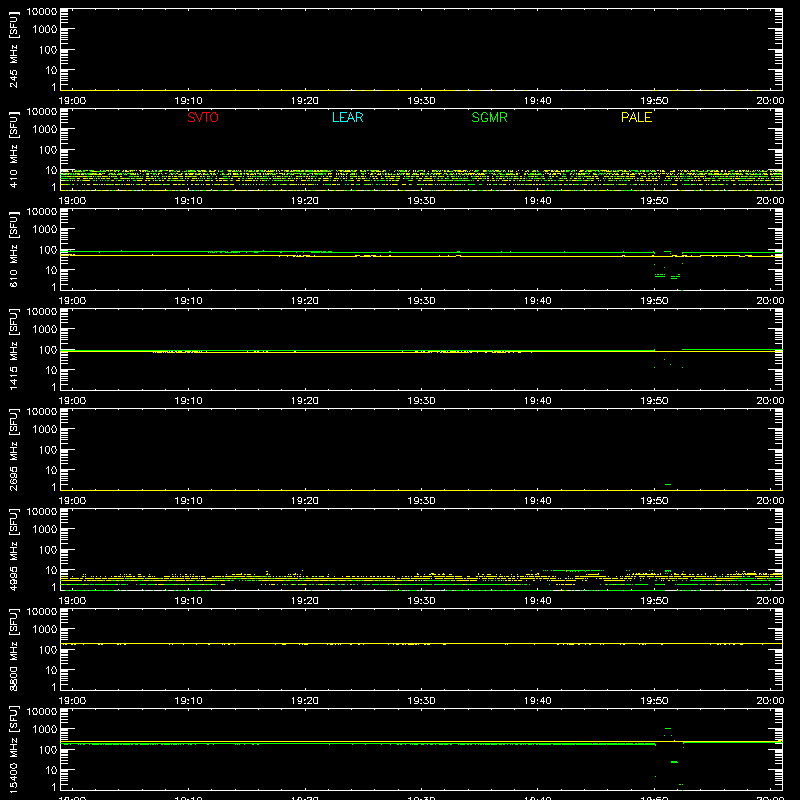The width and height of the screenshot is (800, 800).
Task: Click 19:20 time label under 8800 MHz plot
Action: pyautogui.click(x=305, y=701)
